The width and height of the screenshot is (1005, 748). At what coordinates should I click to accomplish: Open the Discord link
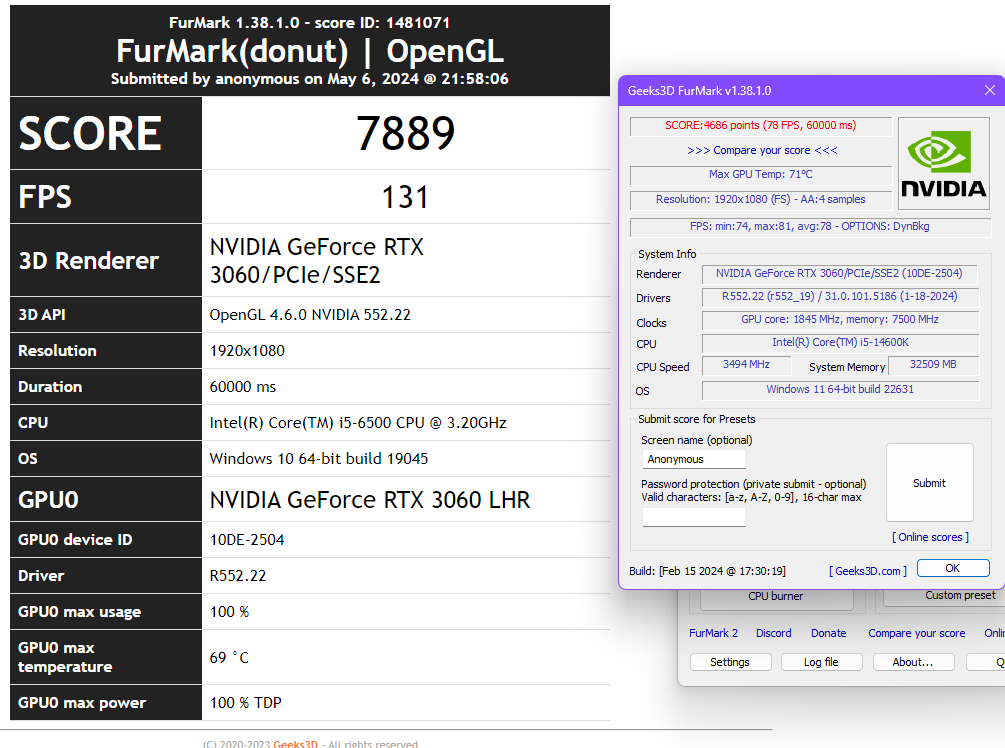(x=774, y=633)
